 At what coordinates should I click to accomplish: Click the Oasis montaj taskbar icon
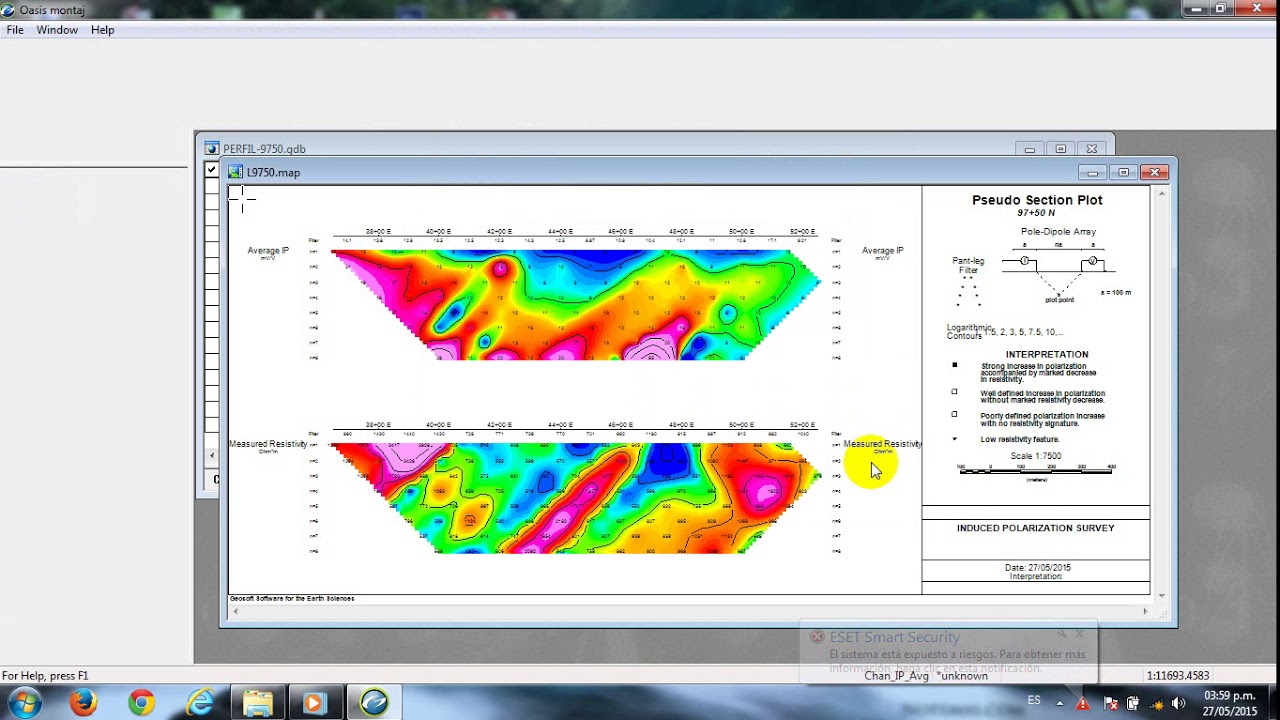tap(374, 703)
